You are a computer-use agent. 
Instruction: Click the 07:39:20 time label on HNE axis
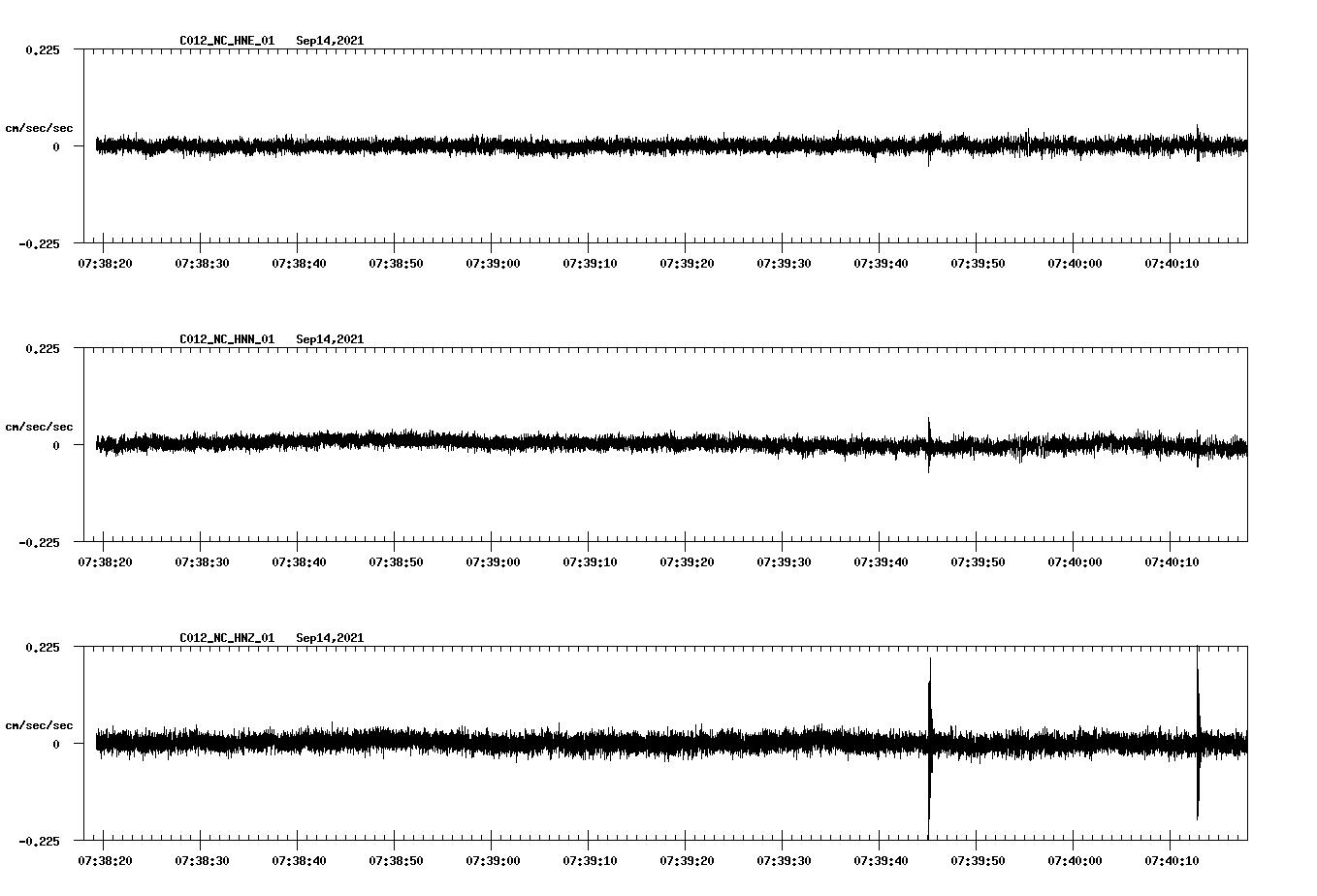point(687,264)
